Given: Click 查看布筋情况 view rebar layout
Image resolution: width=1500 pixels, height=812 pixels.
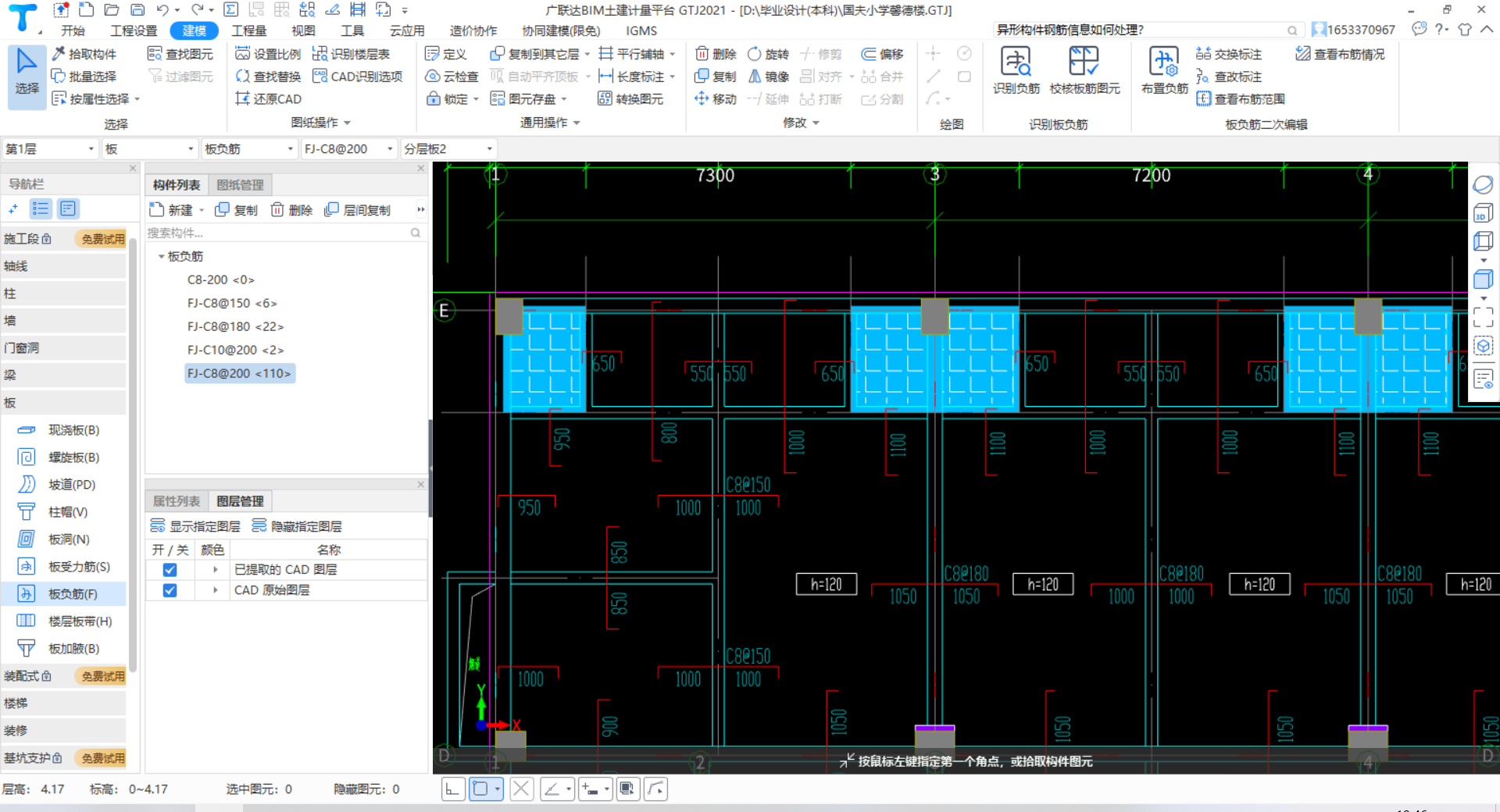Looking at the screenshot, I should tap(1340, 54).
